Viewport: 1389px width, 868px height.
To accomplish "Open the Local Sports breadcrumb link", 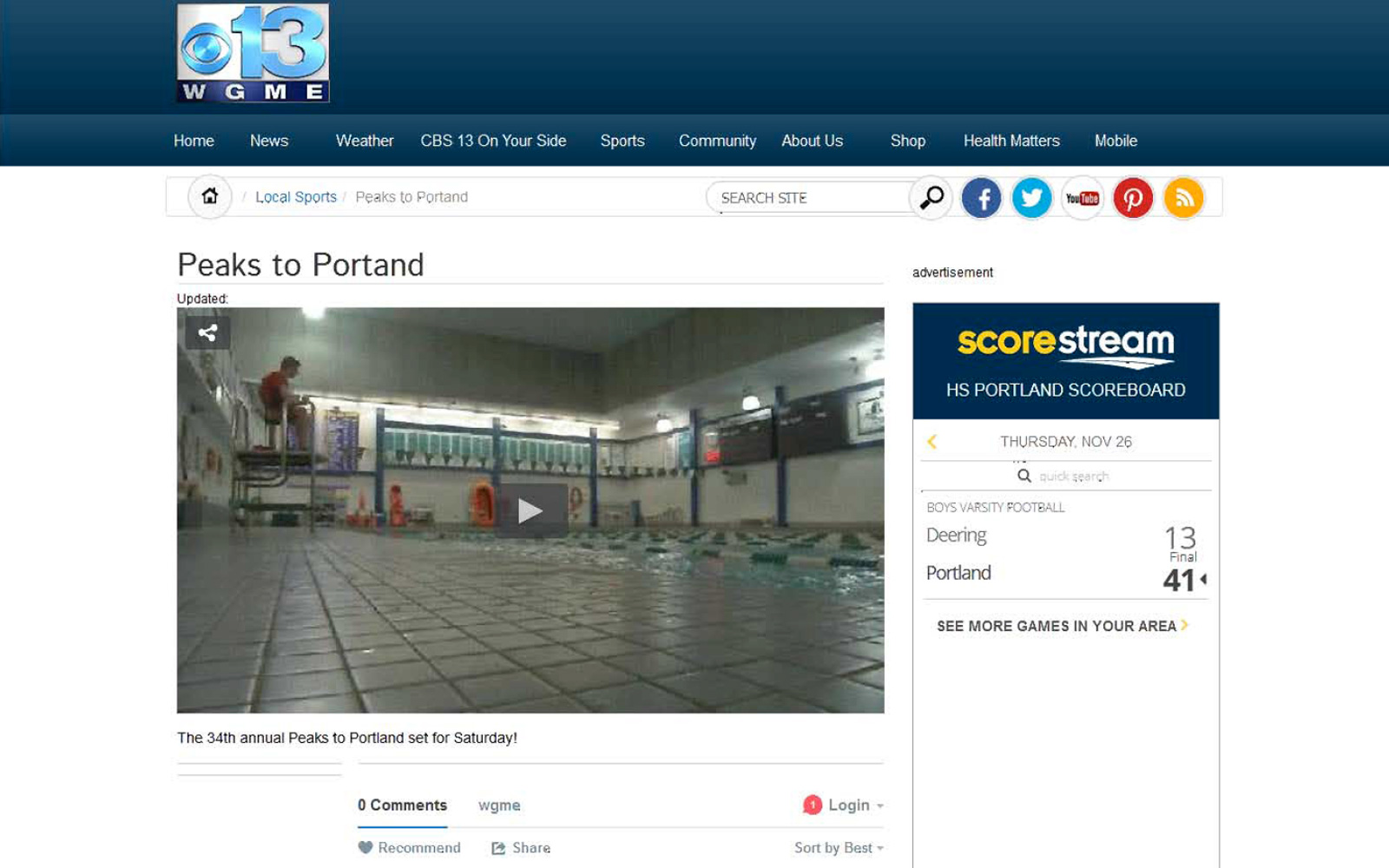I will tap(296, 196).
